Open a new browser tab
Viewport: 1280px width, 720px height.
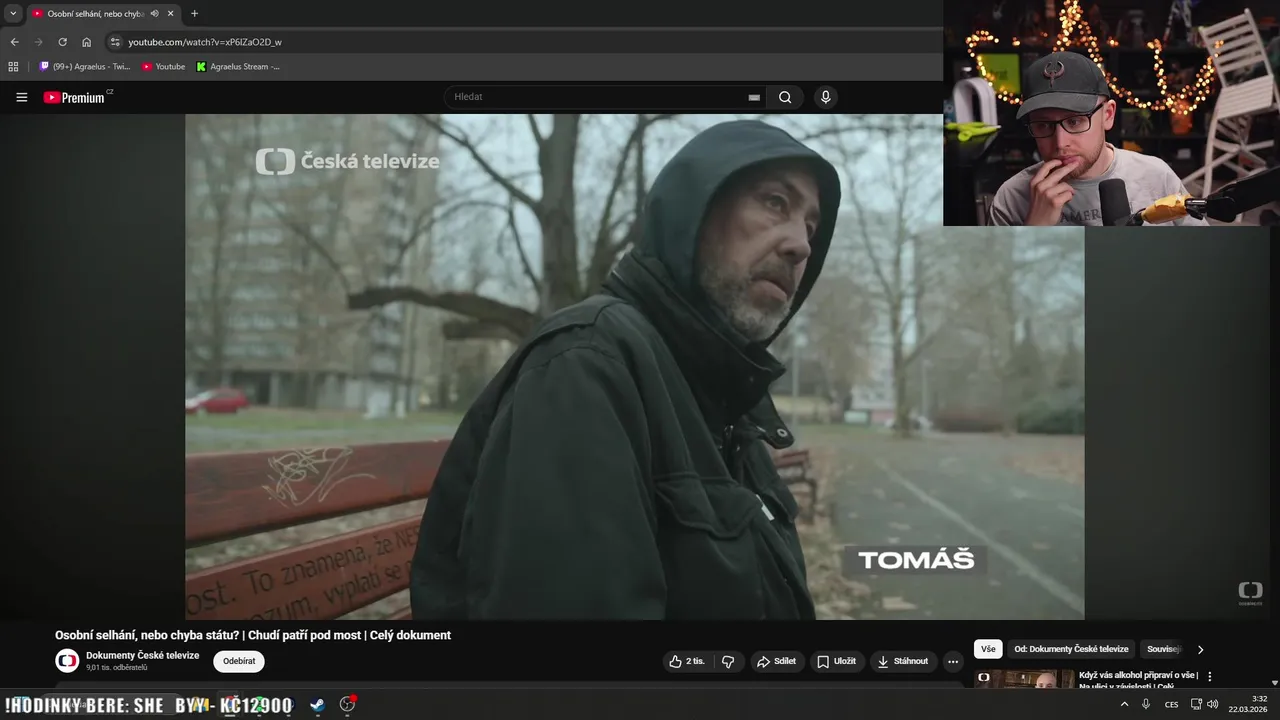pos(194,13)
